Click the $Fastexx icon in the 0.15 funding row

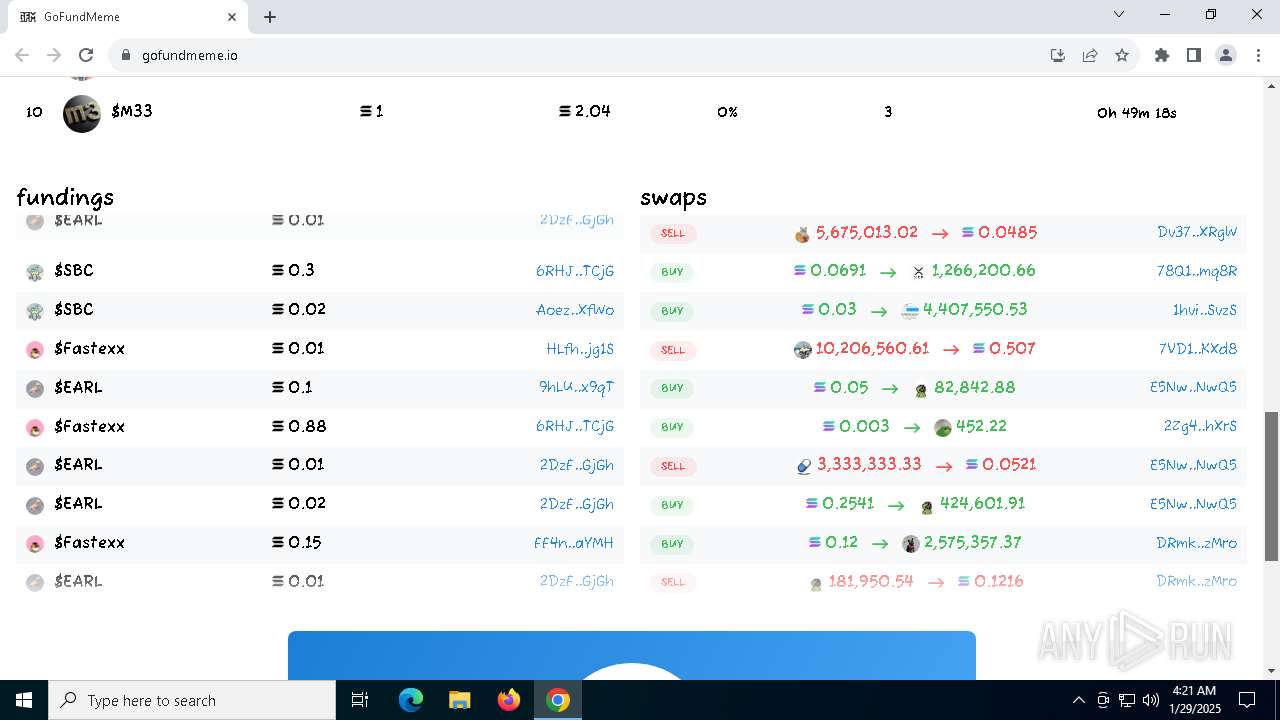pos(35,544)
